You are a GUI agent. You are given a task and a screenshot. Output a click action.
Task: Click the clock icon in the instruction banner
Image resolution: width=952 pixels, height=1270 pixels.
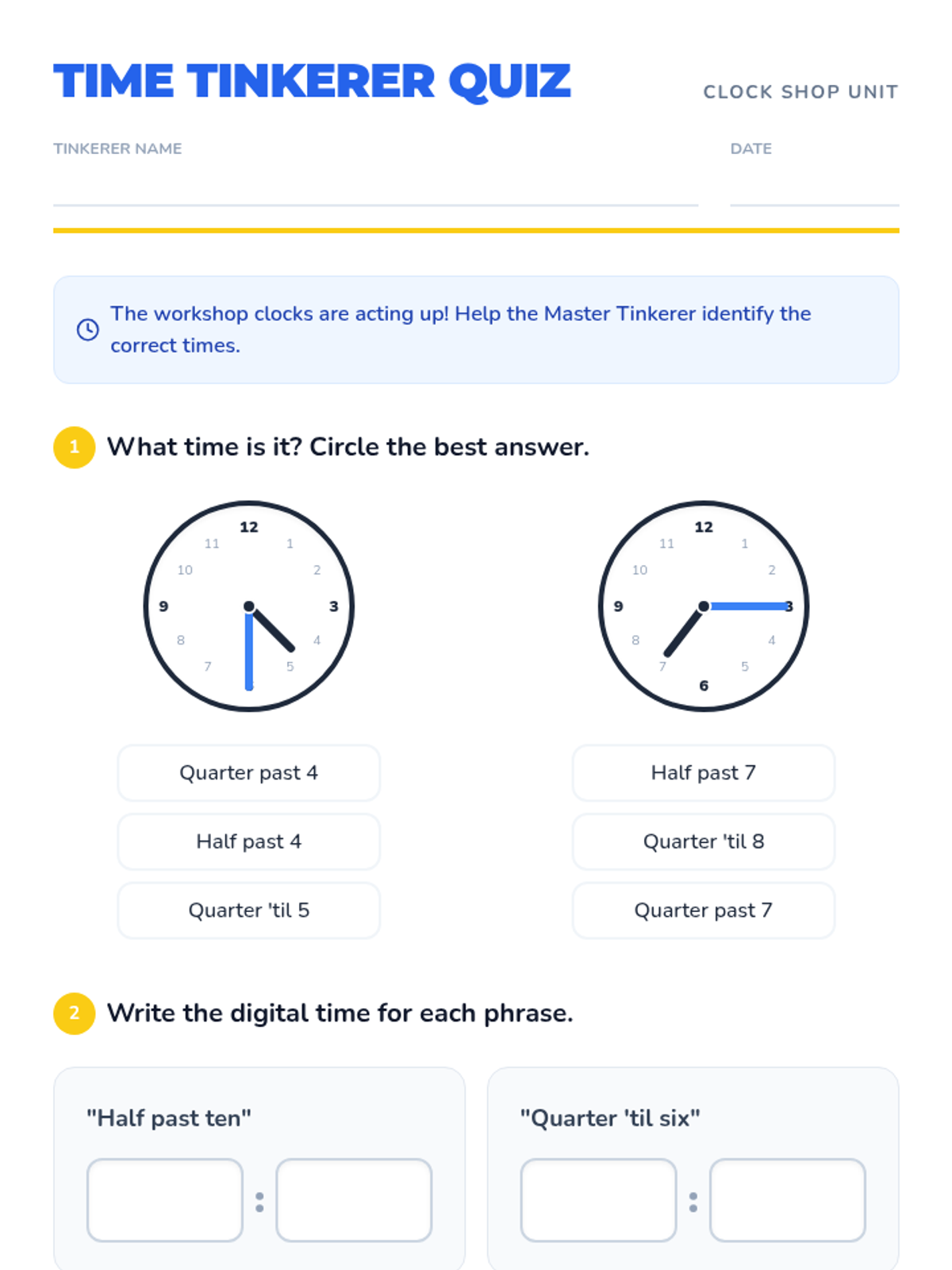pos(88,329)
